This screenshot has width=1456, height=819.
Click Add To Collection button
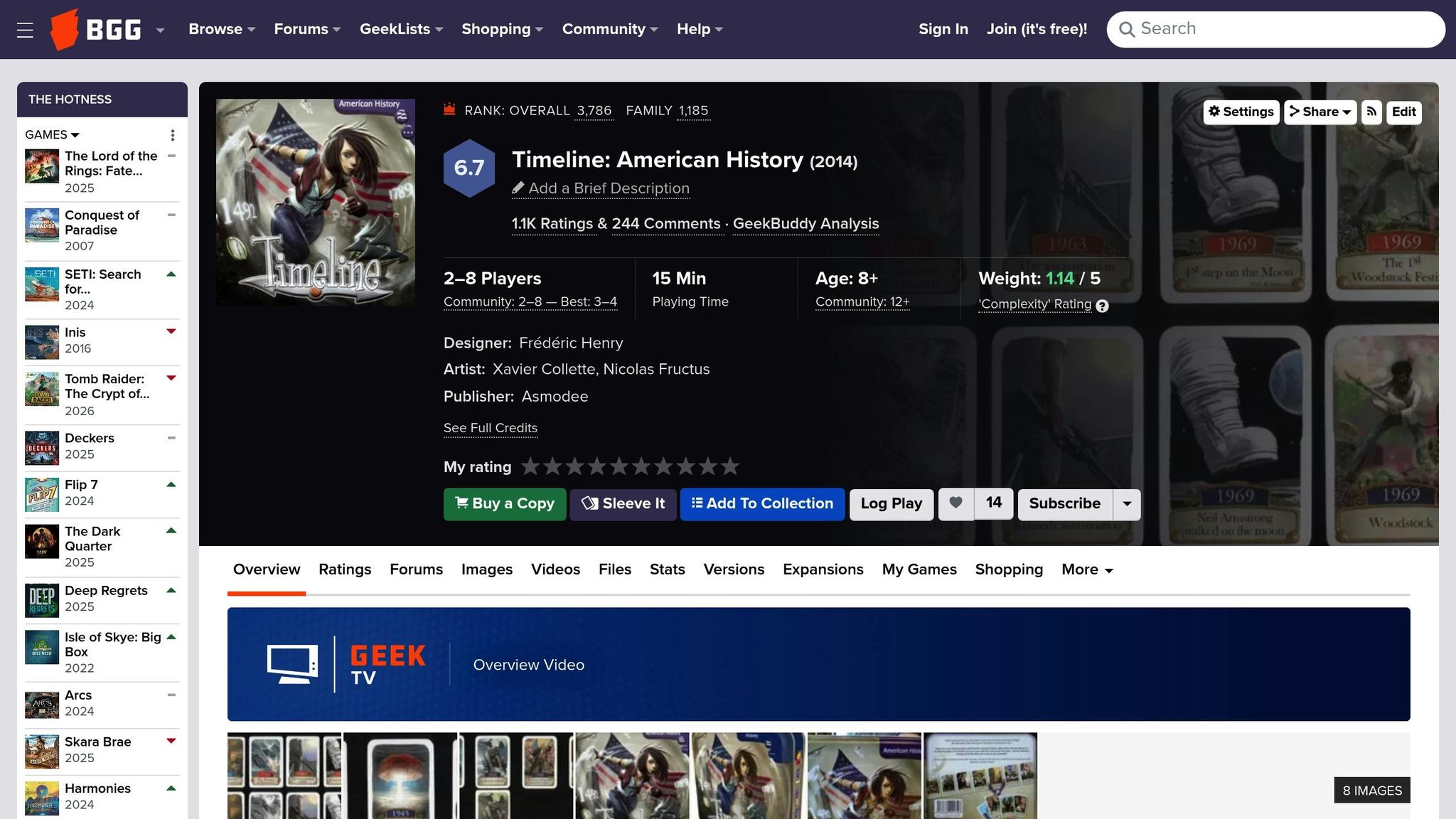tap(762, 504)
